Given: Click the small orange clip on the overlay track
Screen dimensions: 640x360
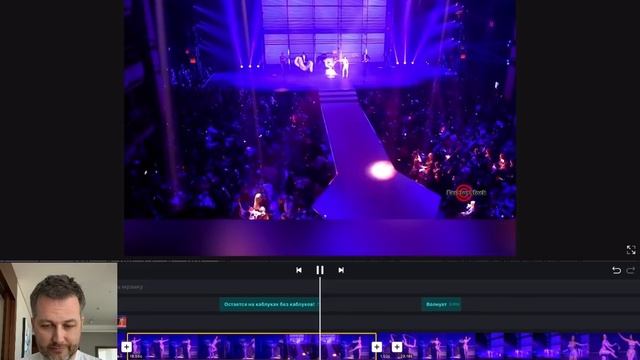Looking at the screenshot, I should coord(122,322).
